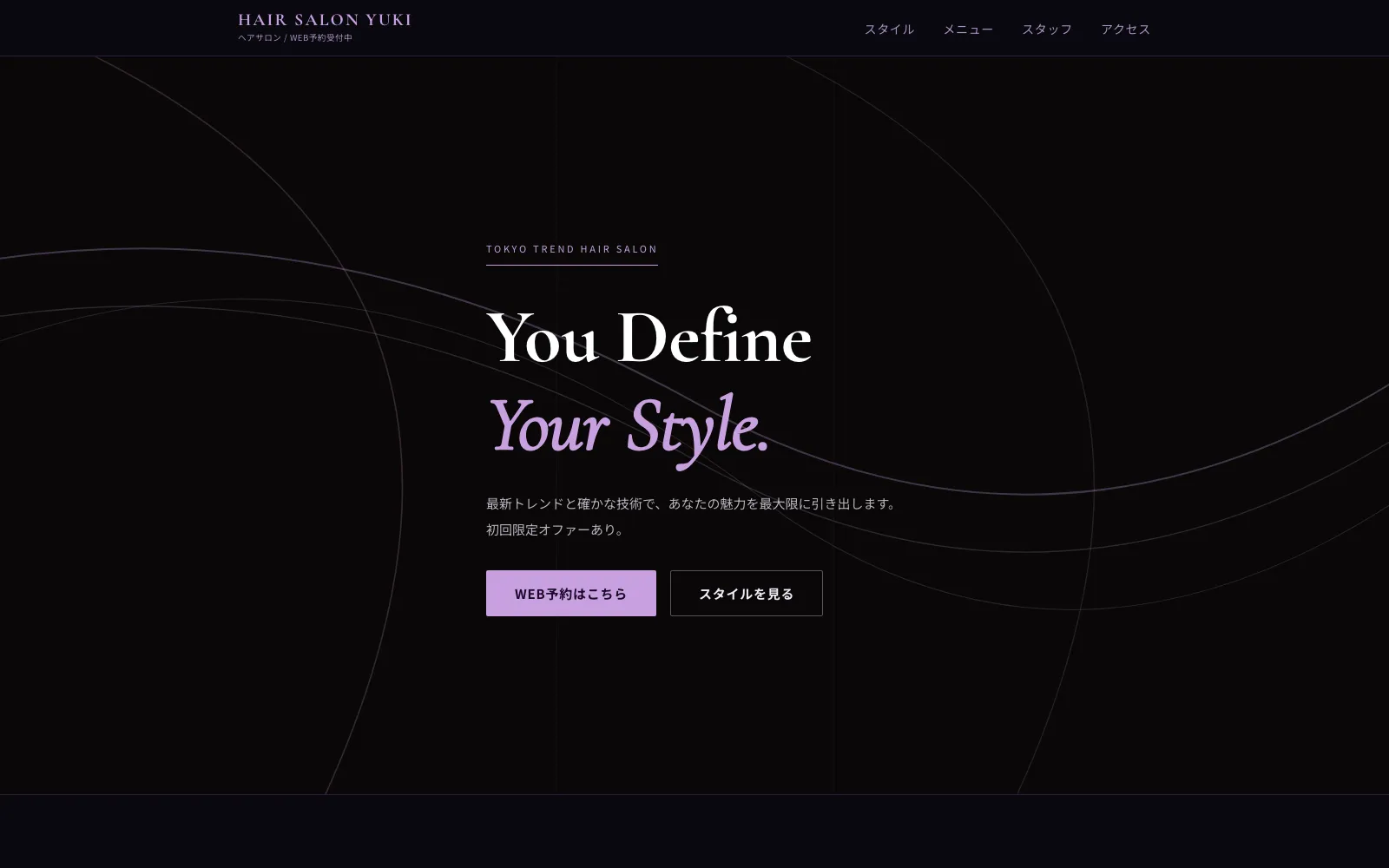Viewport: 1389px width, 868px height.
Task: Click the word 'Define' in the headline
Action: click(714, 338)
